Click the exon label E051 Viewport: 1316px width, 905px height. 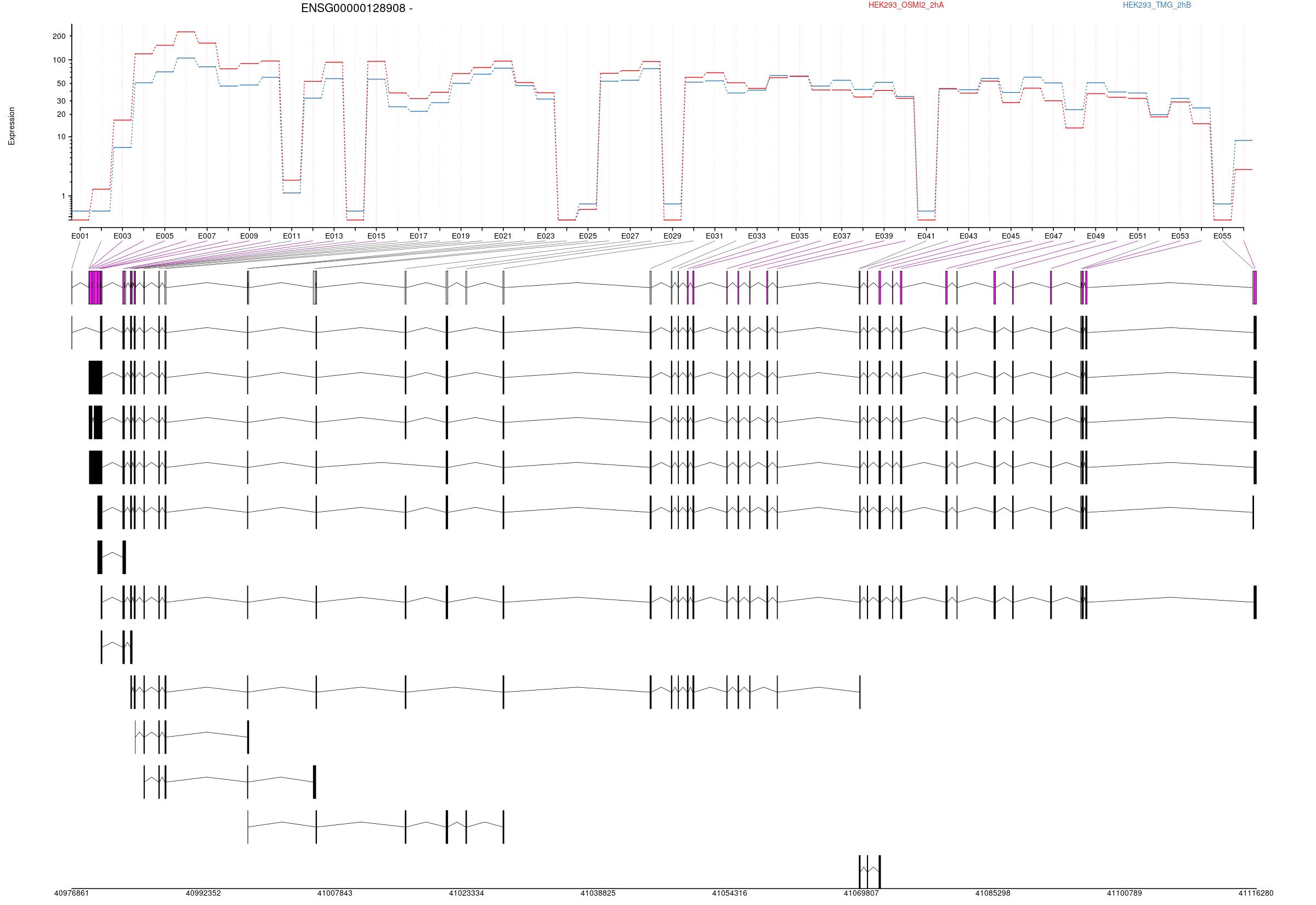tap(1137, 236)
